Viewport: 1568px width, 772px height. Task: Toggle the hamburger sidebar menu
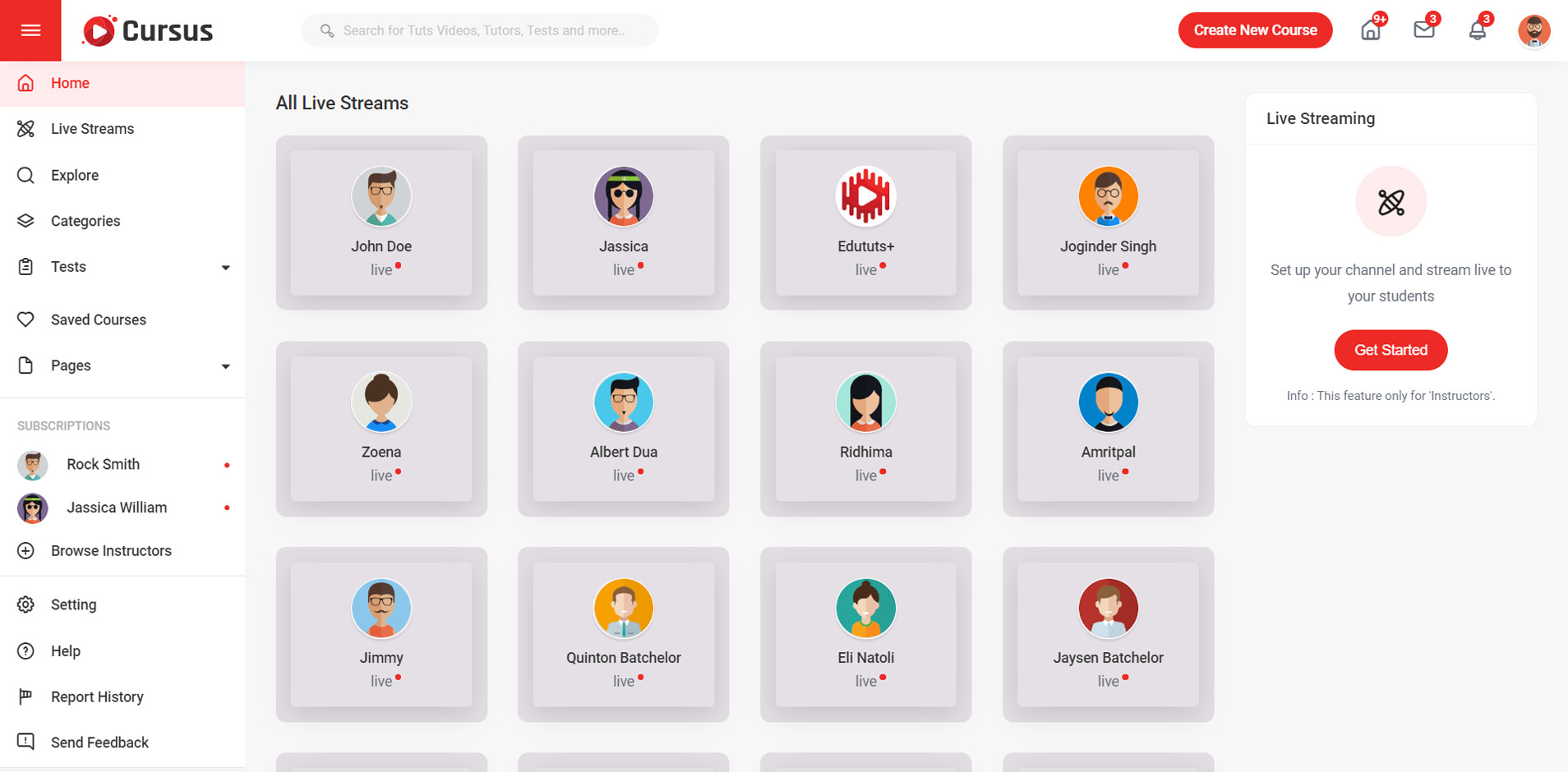(x=30, y=30)
